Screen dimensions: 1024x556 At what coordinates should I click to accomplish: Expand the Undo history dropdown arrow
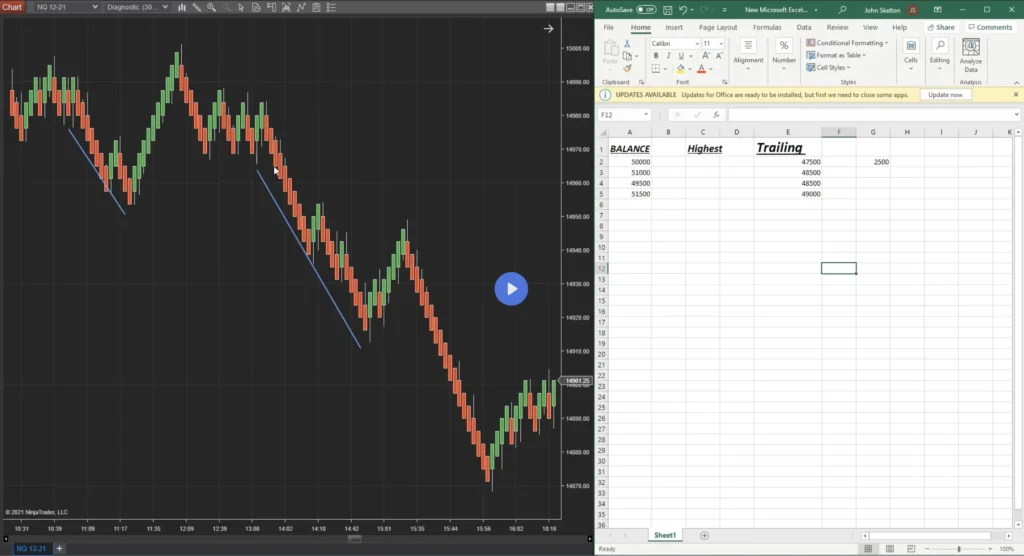(x=692, y=10)
